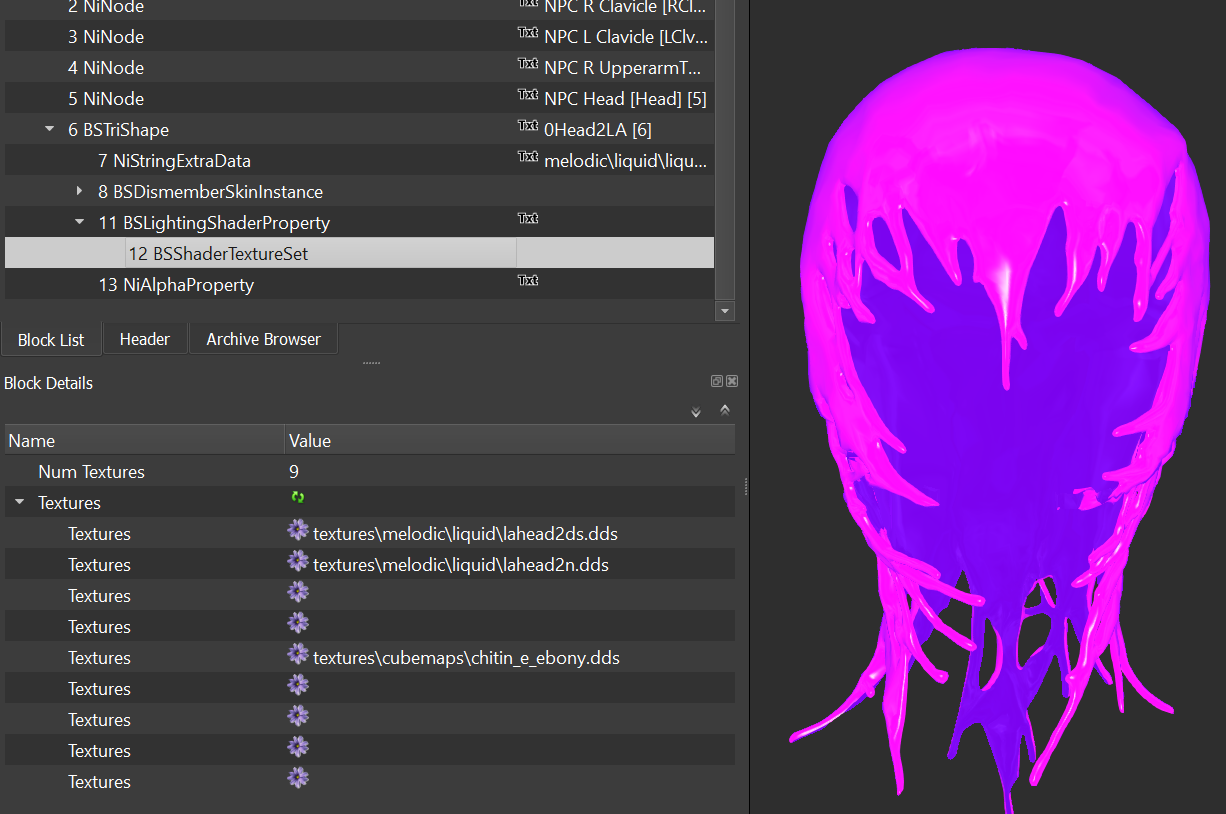The image size is (1226, 814).
Task: Click the double up-arrow collapse-all icon in Block Details
Action: pos(725,410)
